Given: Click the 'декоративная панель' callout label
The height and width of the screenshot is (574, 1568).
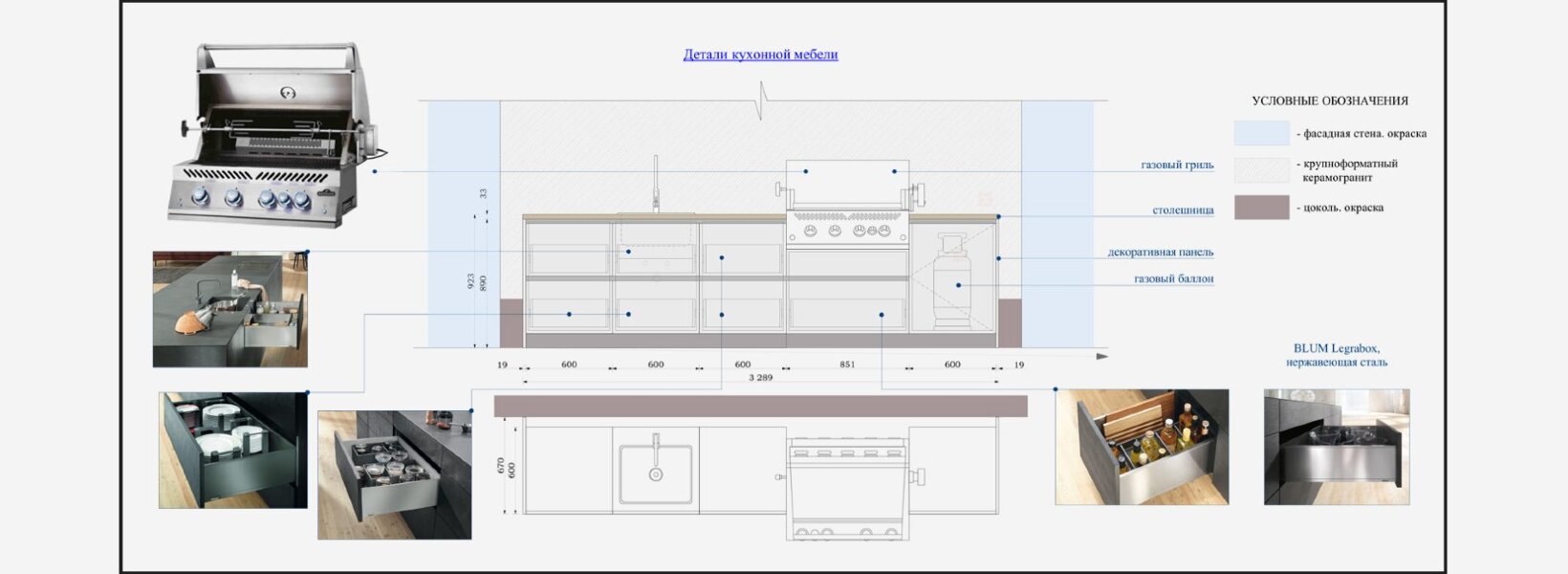Looking at the screenshot, I should coord(1160,253).
